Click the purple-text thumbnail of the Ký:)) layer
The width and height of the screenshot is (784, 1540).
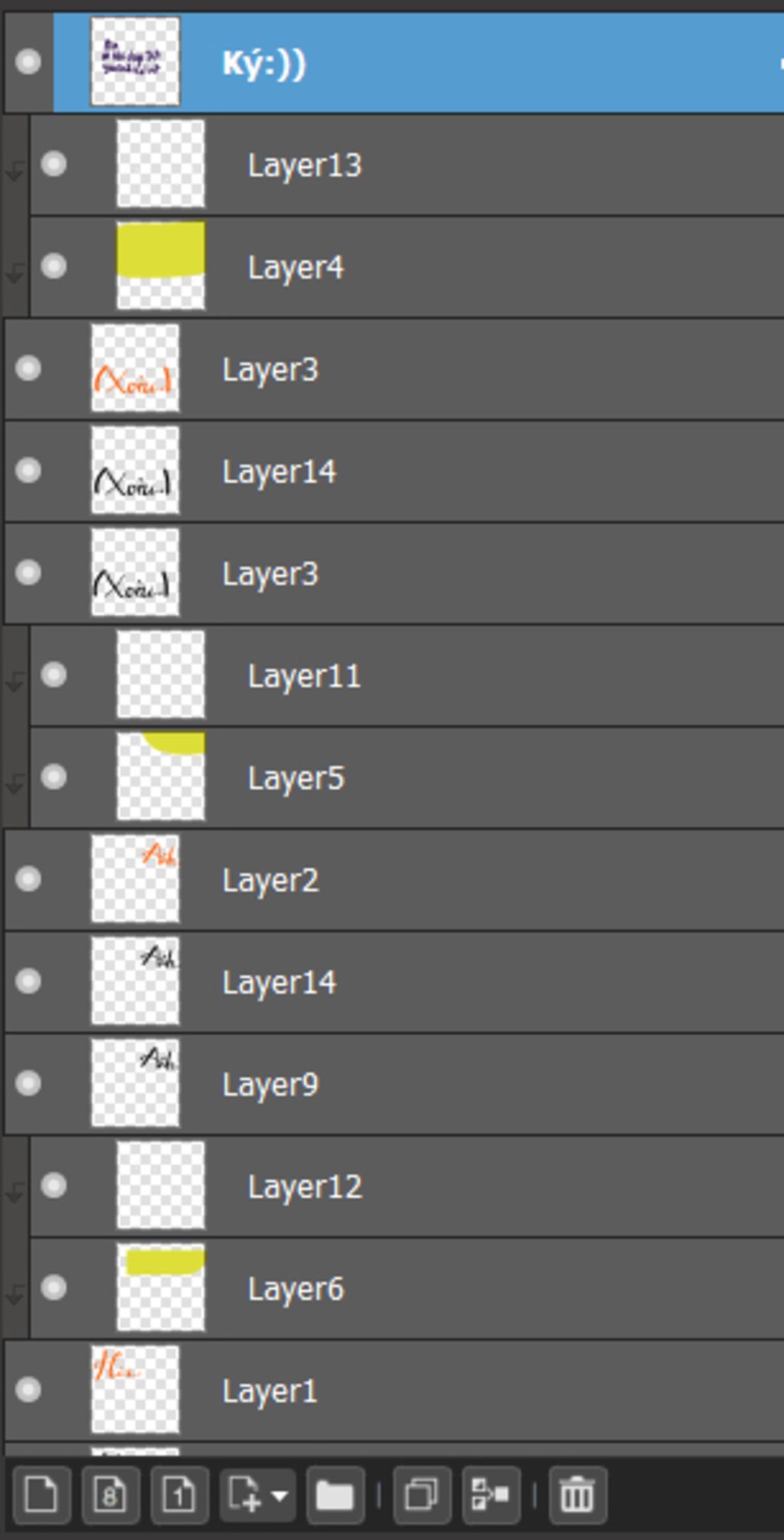[135, 61]
